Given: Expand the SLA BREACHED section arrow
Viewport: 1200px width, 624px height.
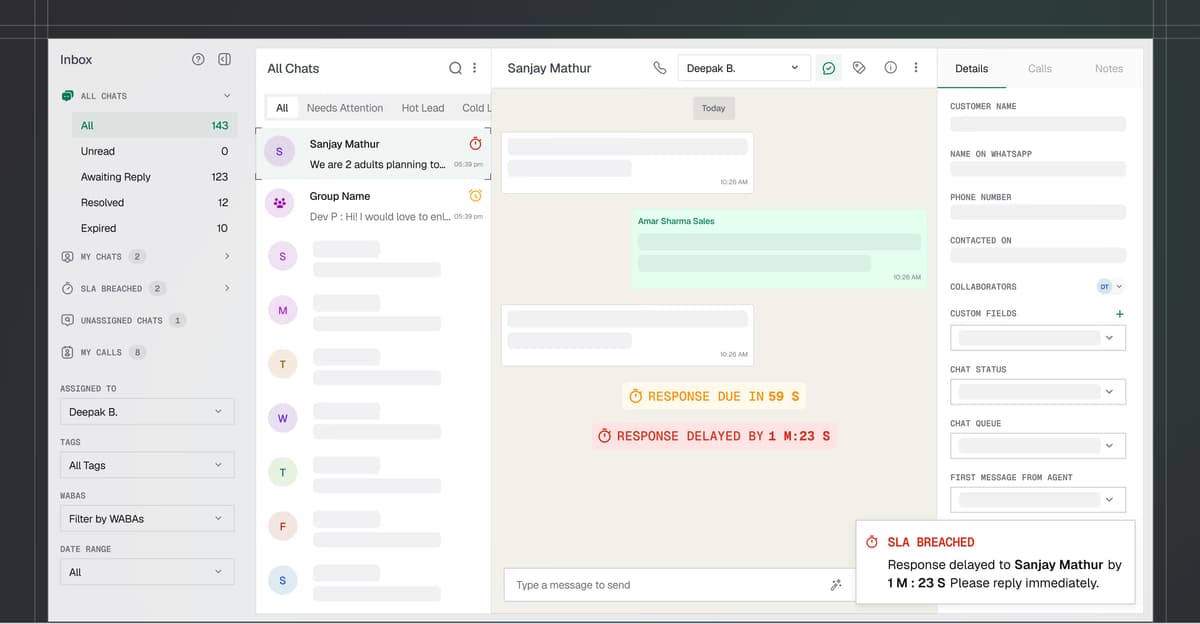Looking at the screenshot, I should 227,289.
